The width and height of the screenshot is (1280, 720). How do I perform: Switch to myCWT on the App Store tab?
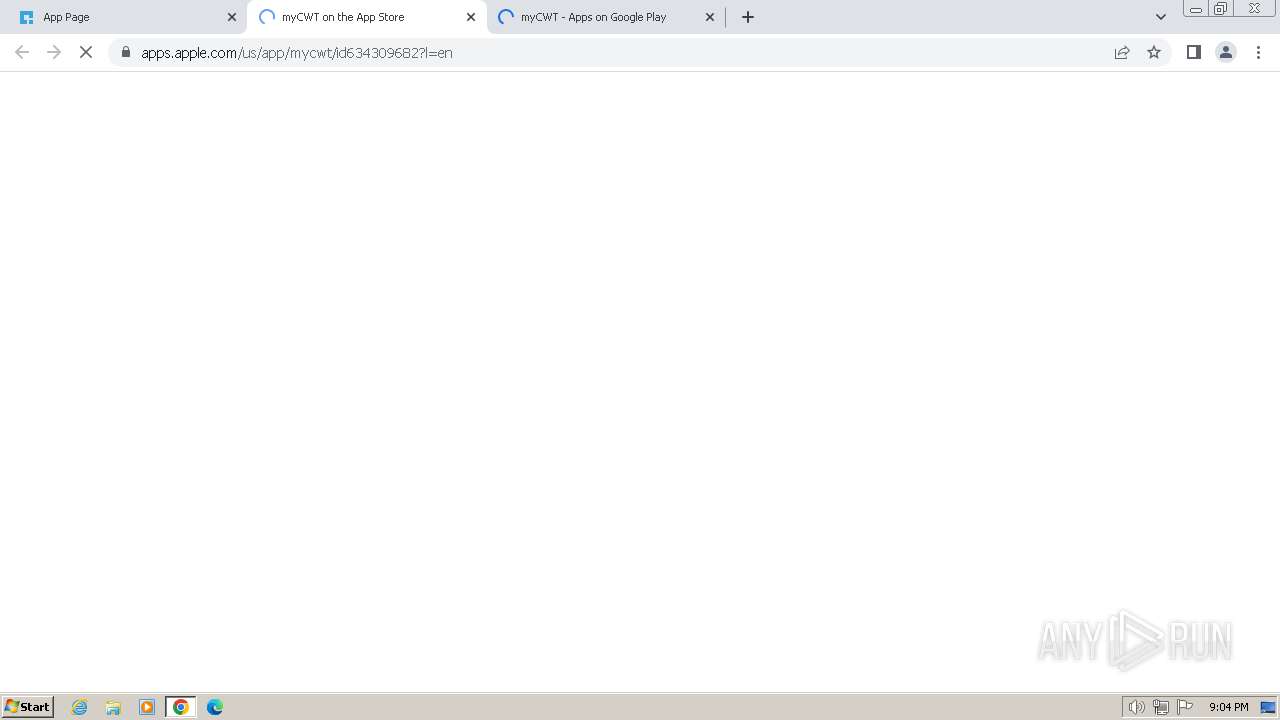pyautogui.click(x=365, y=17)
